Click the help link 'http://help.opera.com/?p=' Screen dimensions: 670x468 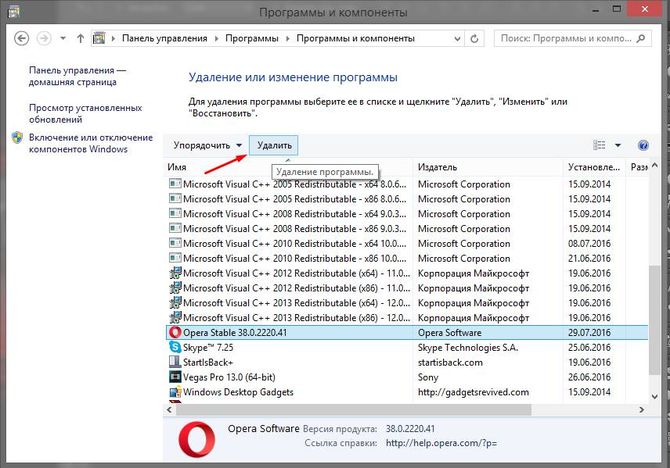[x=441, y=443]
